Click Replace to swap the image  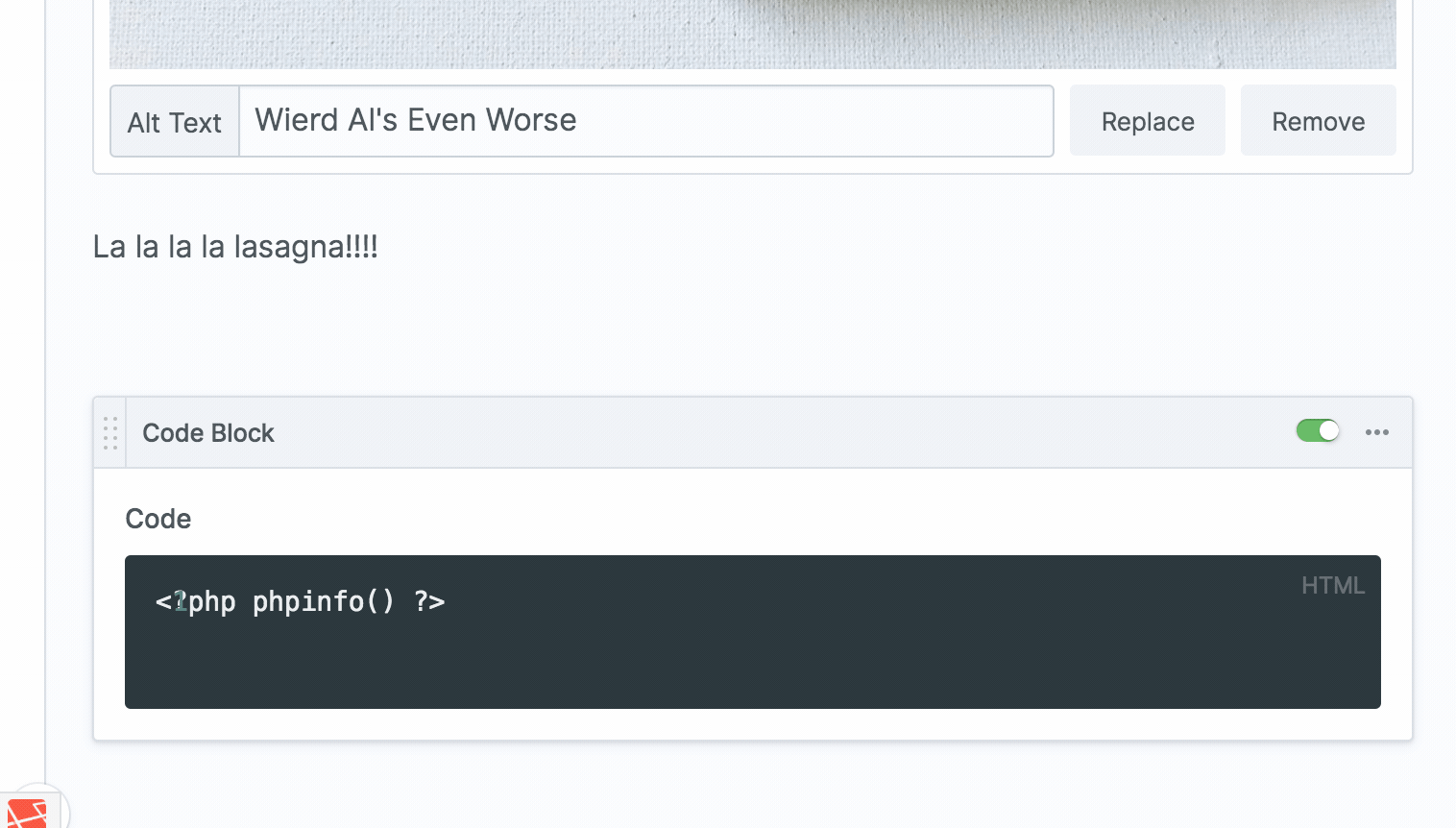click(x=1147, y=120)
